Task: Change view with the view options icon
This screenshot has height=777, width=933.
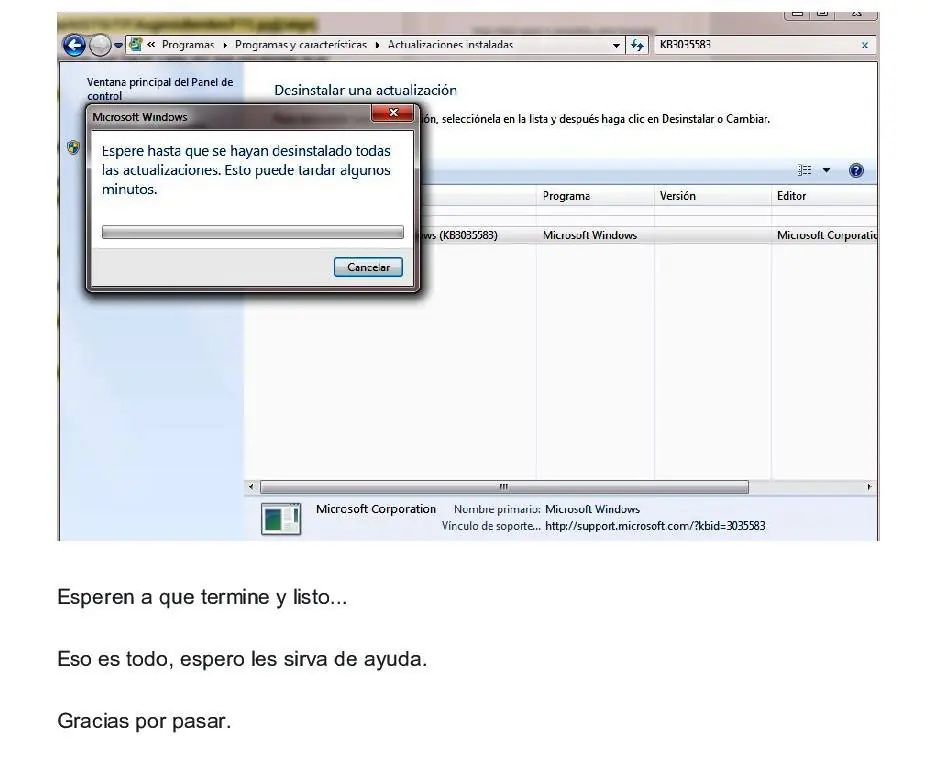Action: tap(804, 171)
